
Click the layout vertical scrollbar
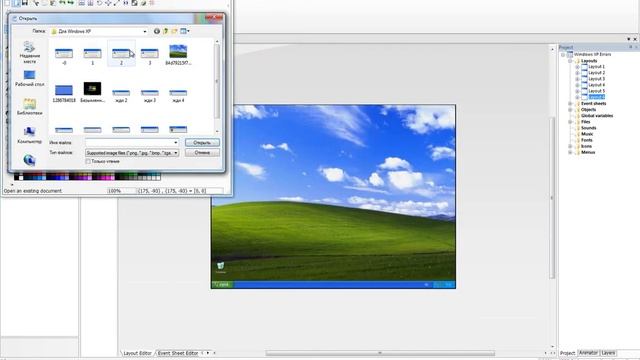tap(553, 198)
